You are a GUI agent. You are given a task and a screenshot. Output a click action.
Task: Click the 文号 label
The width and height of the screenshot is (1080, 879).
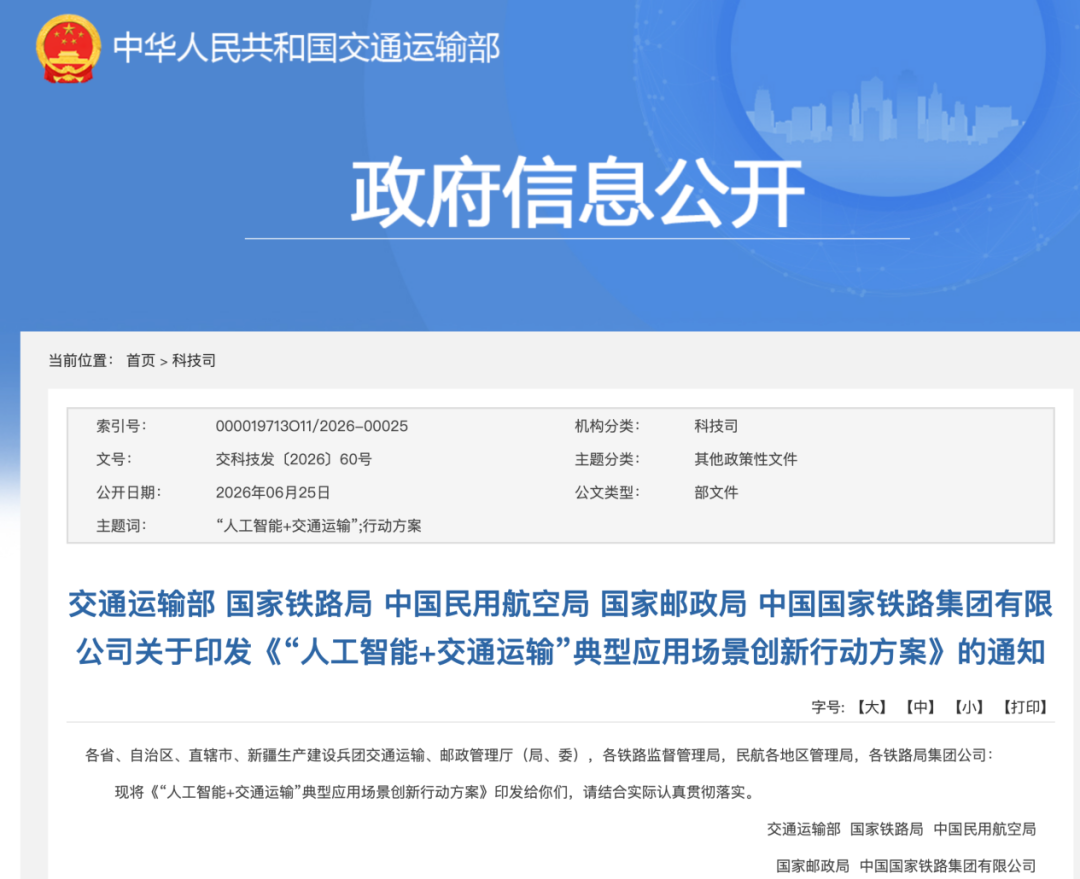tap(114, 459)
